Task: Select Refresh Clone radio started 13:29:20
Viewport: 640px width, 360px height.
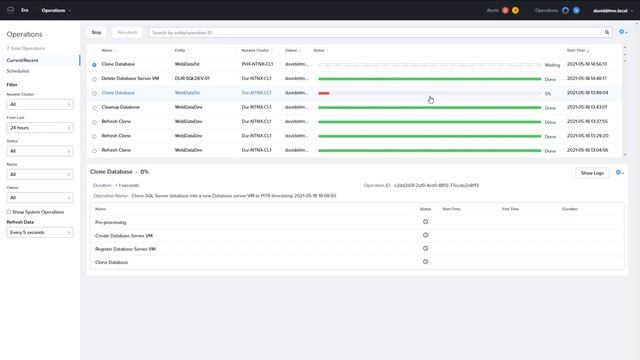Action: pos(94,136)
